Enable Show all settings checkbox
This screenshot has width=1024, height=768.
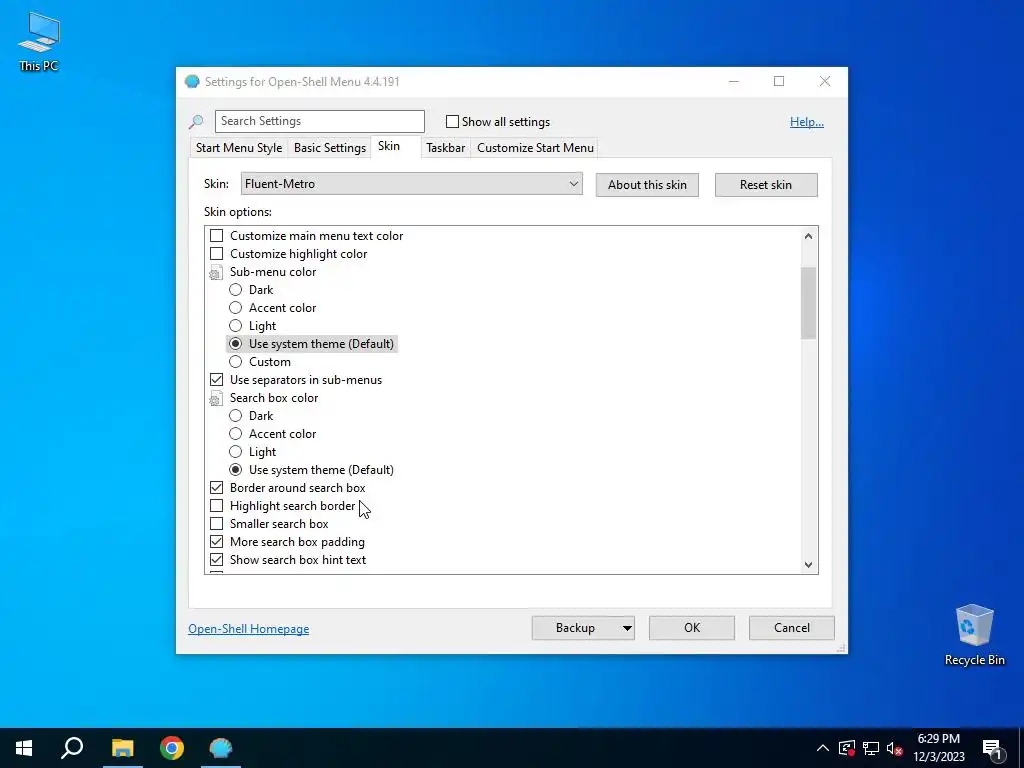(x=452, y=121)
